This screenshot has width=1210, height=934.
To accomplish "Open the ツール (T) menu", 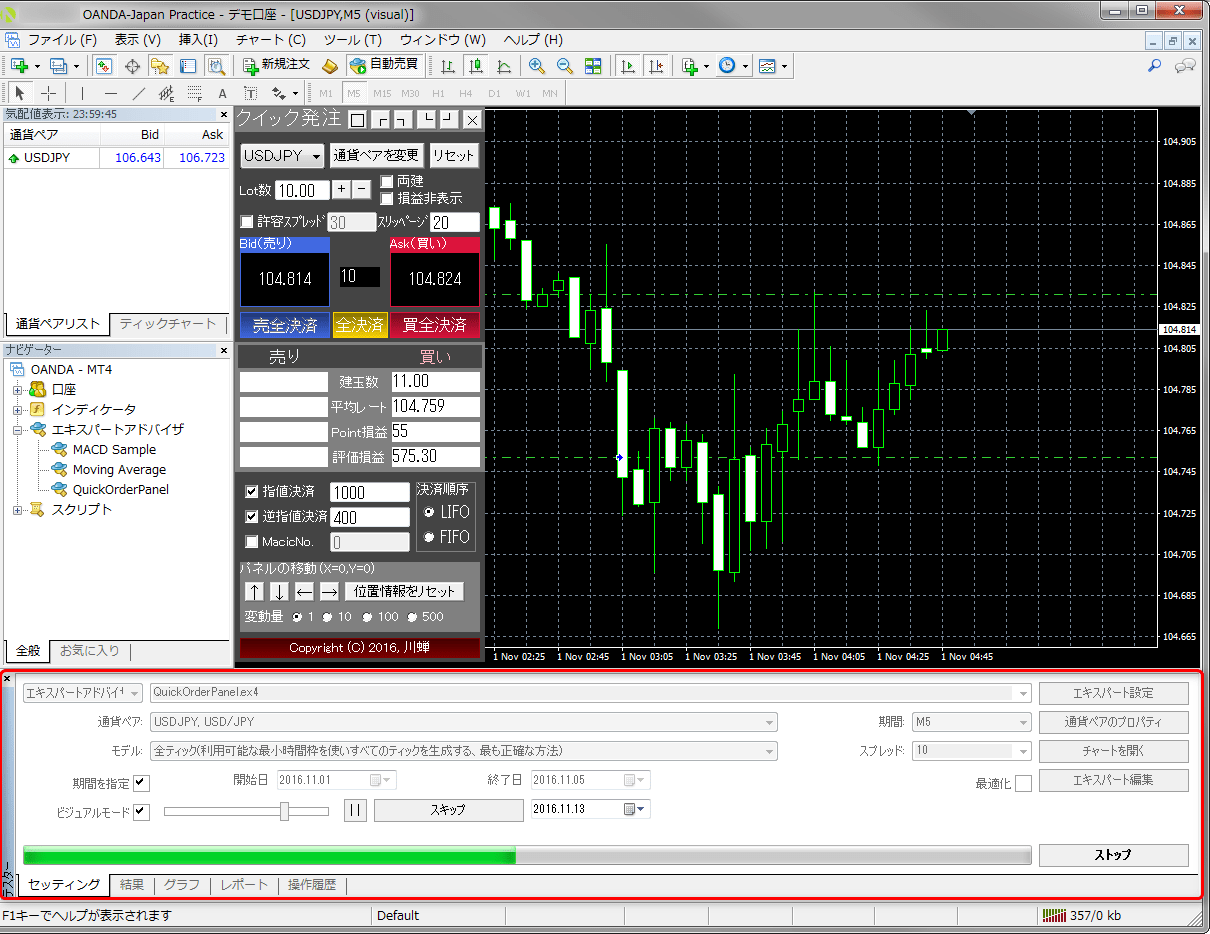I will pos(353,40).
